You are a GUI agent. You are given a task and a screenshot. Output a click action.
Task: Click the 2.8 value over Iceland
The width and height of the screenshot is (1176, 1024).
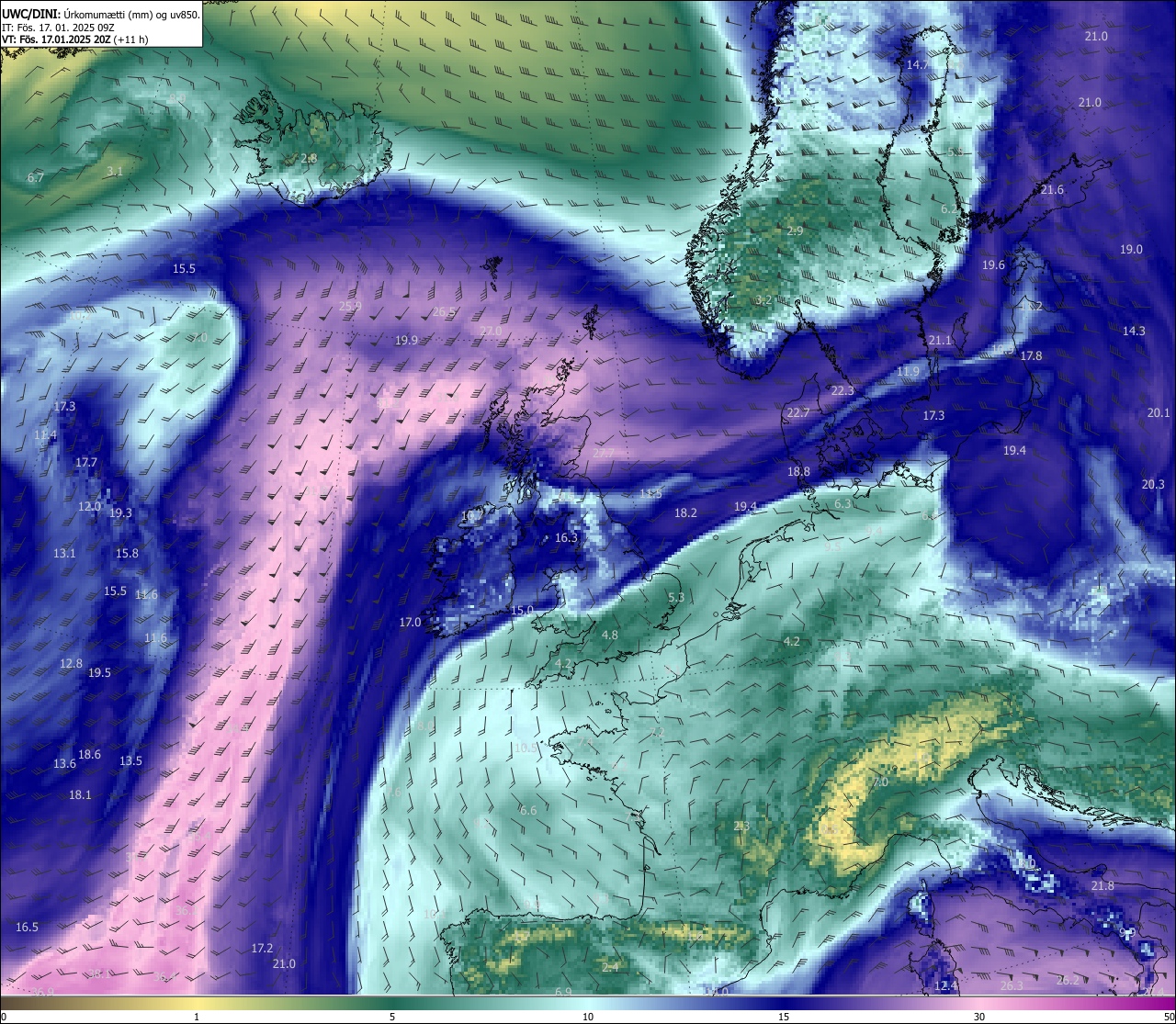pyautogui.click(x=309, y=159)
